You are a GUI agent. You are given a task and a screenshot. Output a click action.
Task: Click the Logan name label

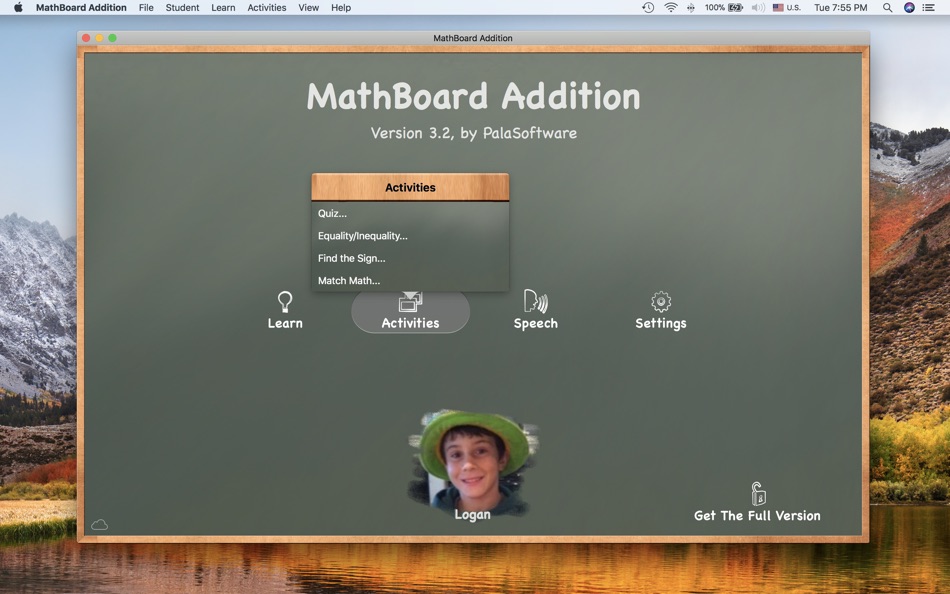click(x=473, y=515)
